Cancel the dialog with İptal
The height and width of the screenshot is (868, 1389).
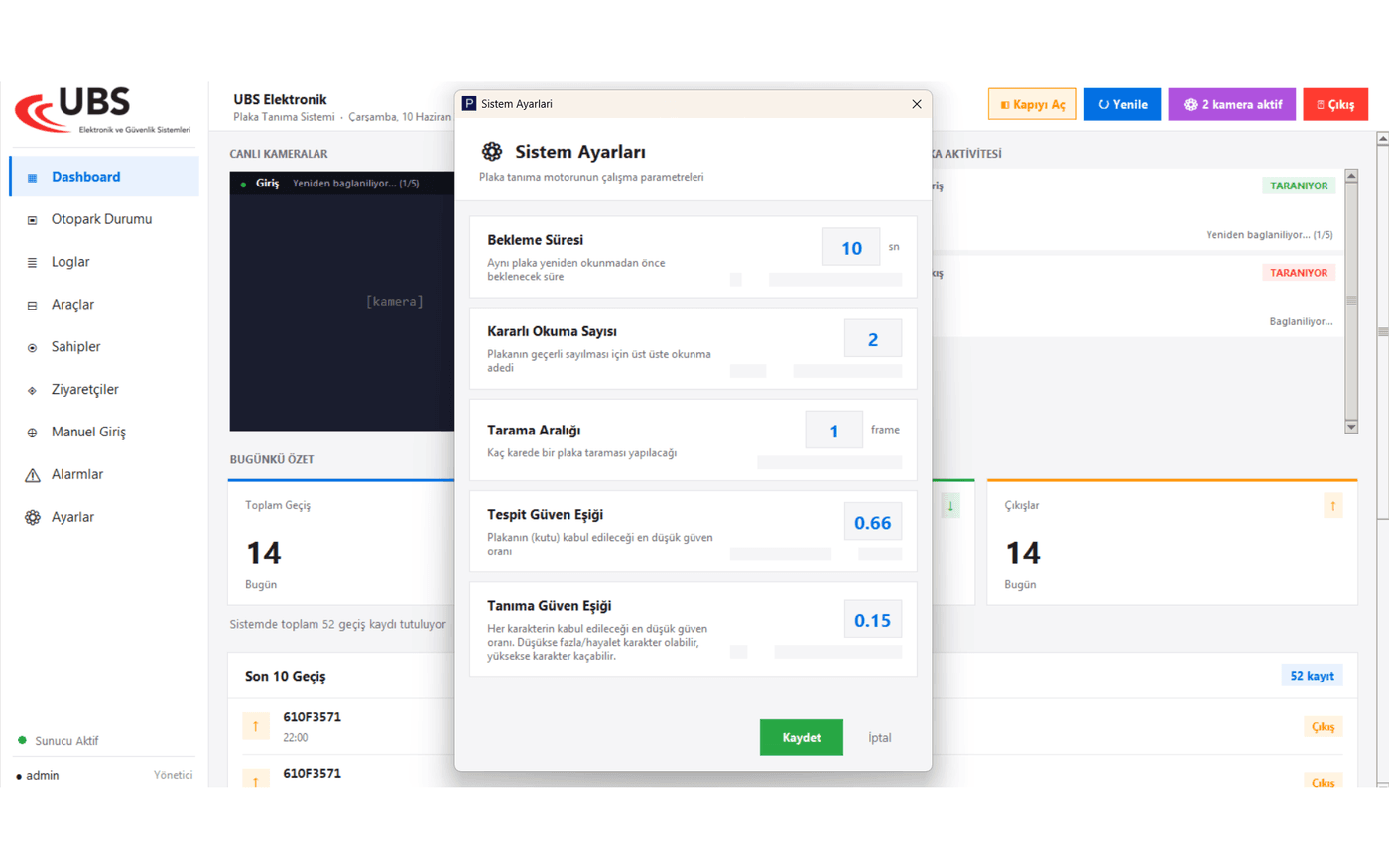[880, 737]
